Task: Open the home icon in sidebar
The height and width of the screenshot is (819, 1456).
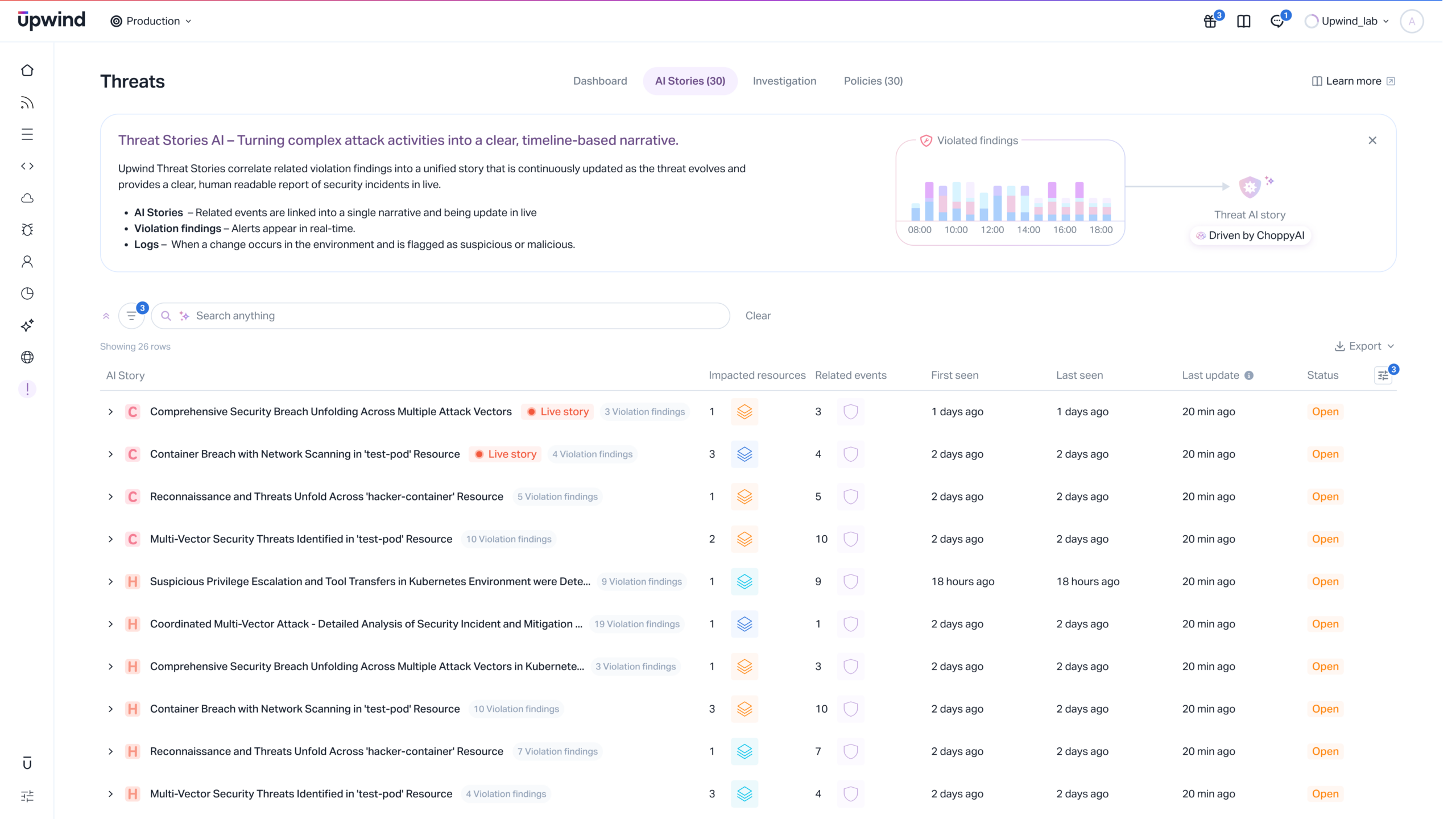Action: pyautogui.click(x=27, y=71)
